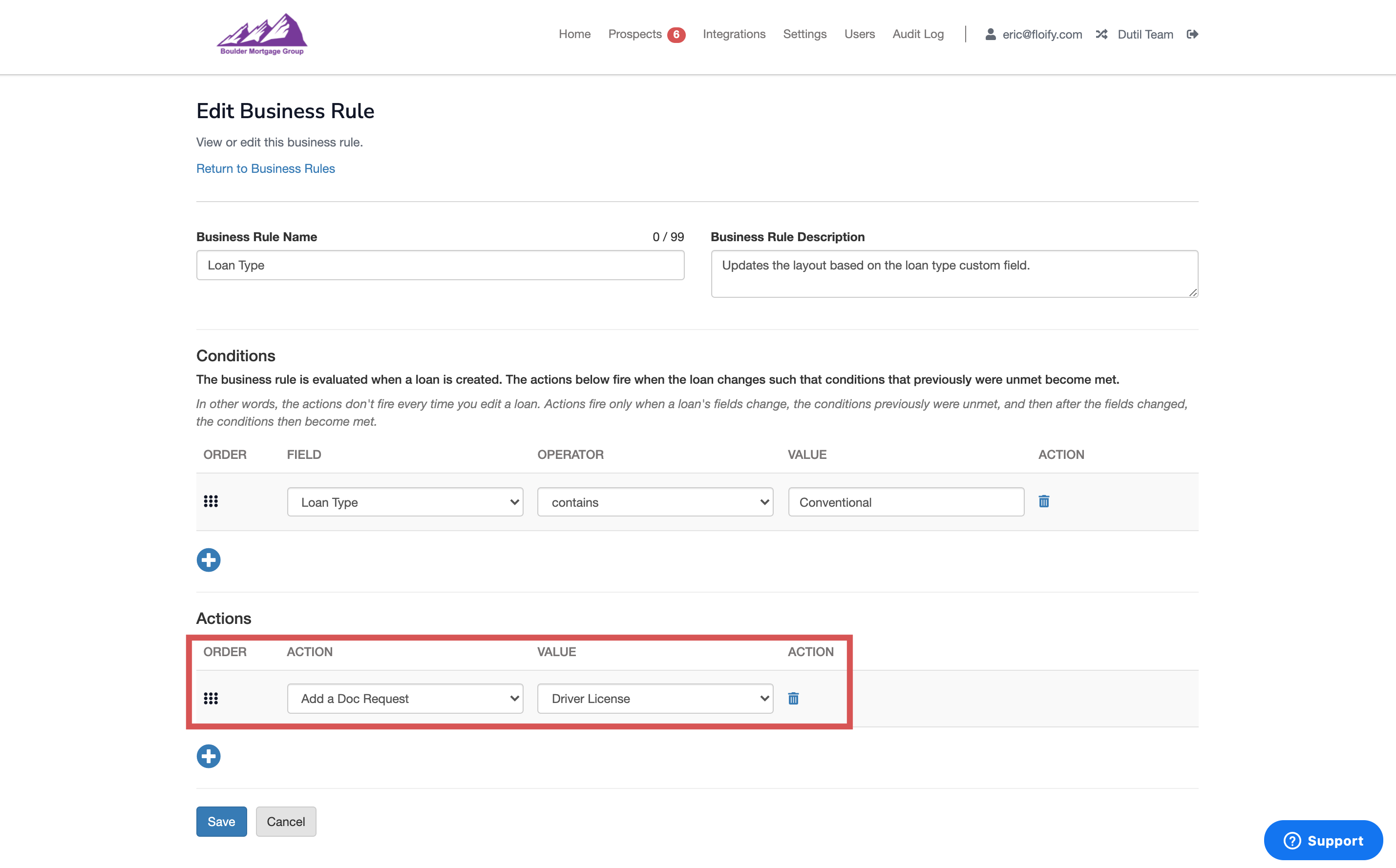
Task: Open the Add a Doc Request dropdown
Action: point(405,699)
